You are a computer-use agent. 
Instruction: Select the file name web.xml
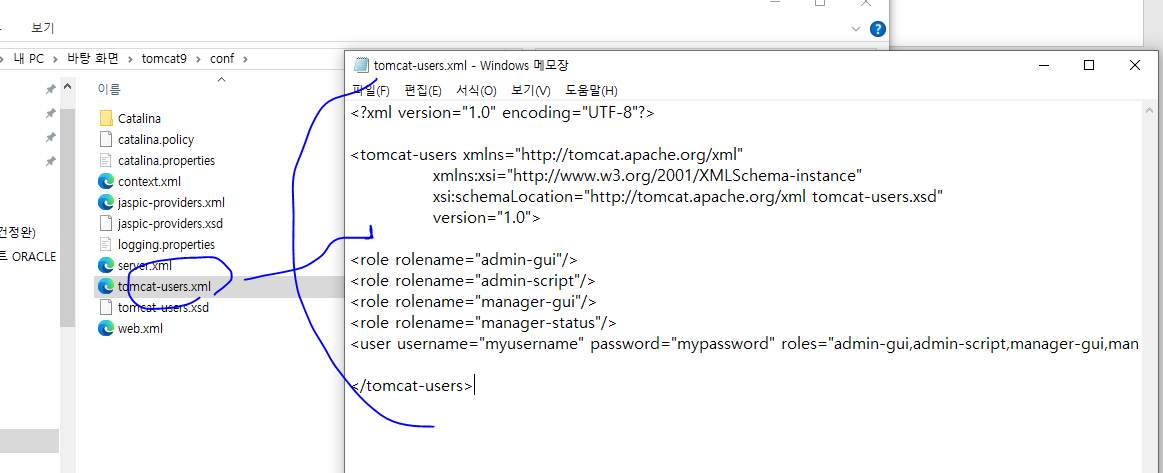[140, 328]
